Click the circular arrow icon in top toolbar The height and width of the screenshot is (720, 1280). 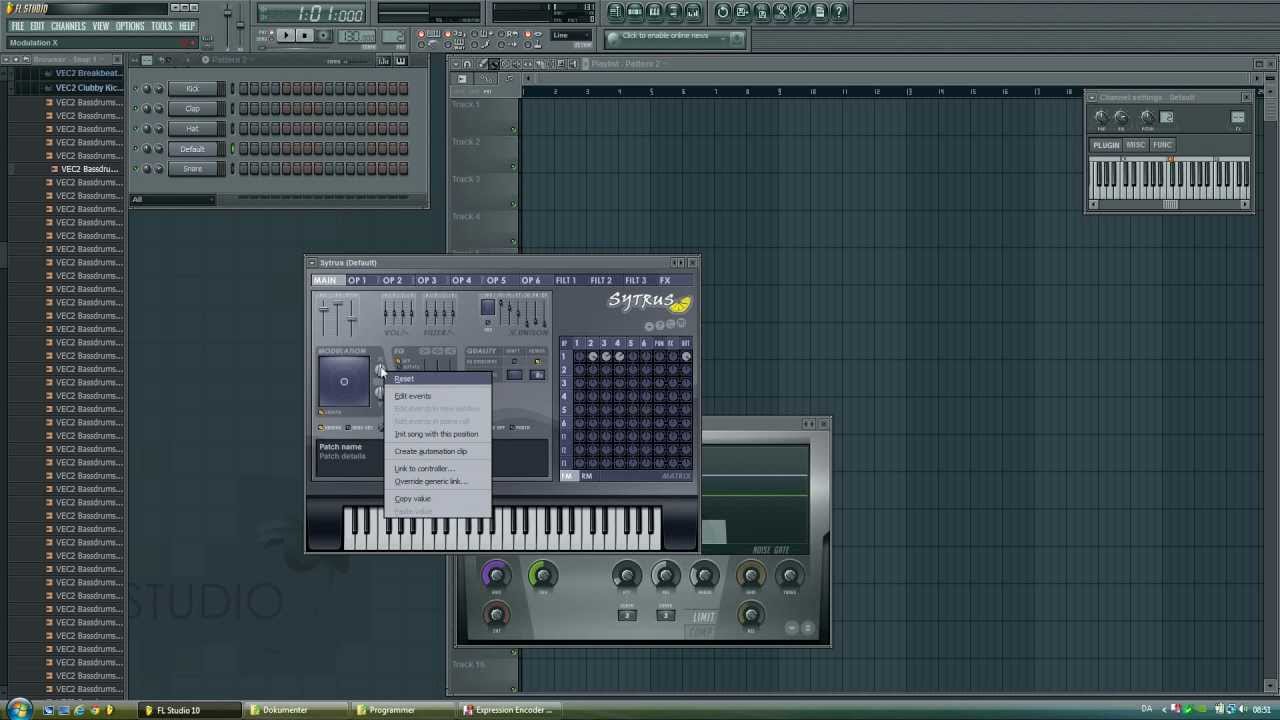point(723,12)
